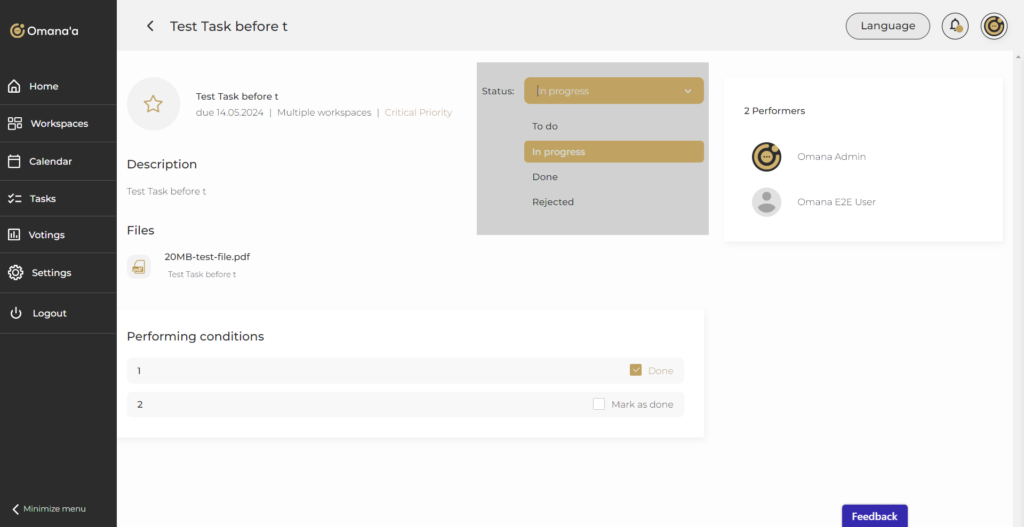
Task: Click the Omana'a logo in sidebar
Action: pyautogui.click(x=45, y=31)
